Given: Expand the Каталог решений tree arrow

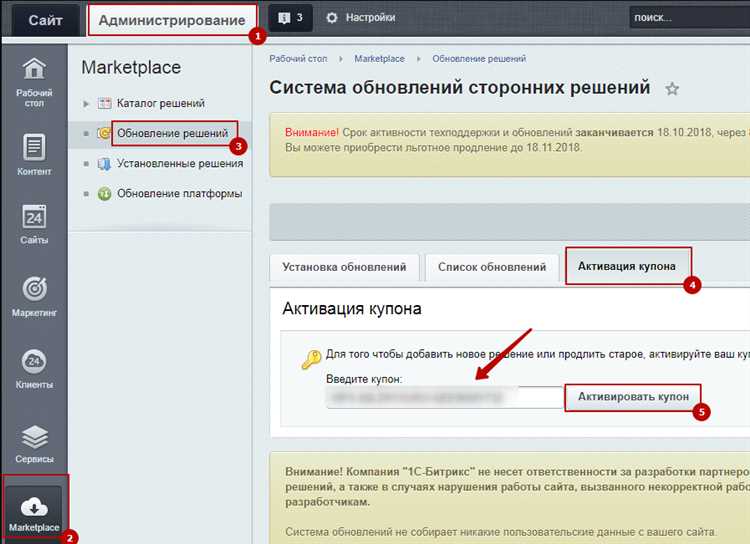Looking at the screenshot, I should 86,103.
